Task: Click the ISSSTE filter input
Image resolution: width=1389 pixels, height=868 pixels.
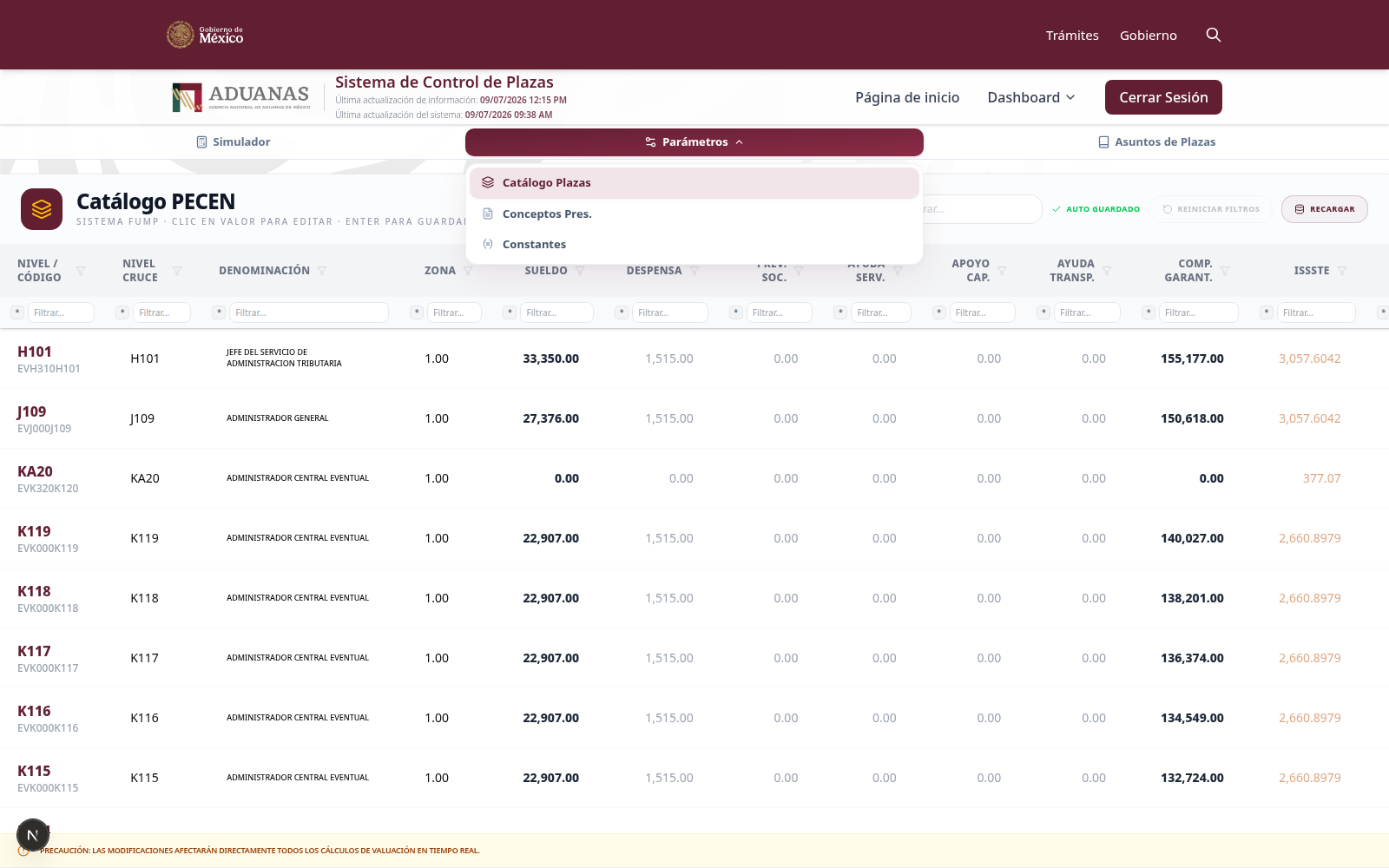Action: coord(1316,312)
